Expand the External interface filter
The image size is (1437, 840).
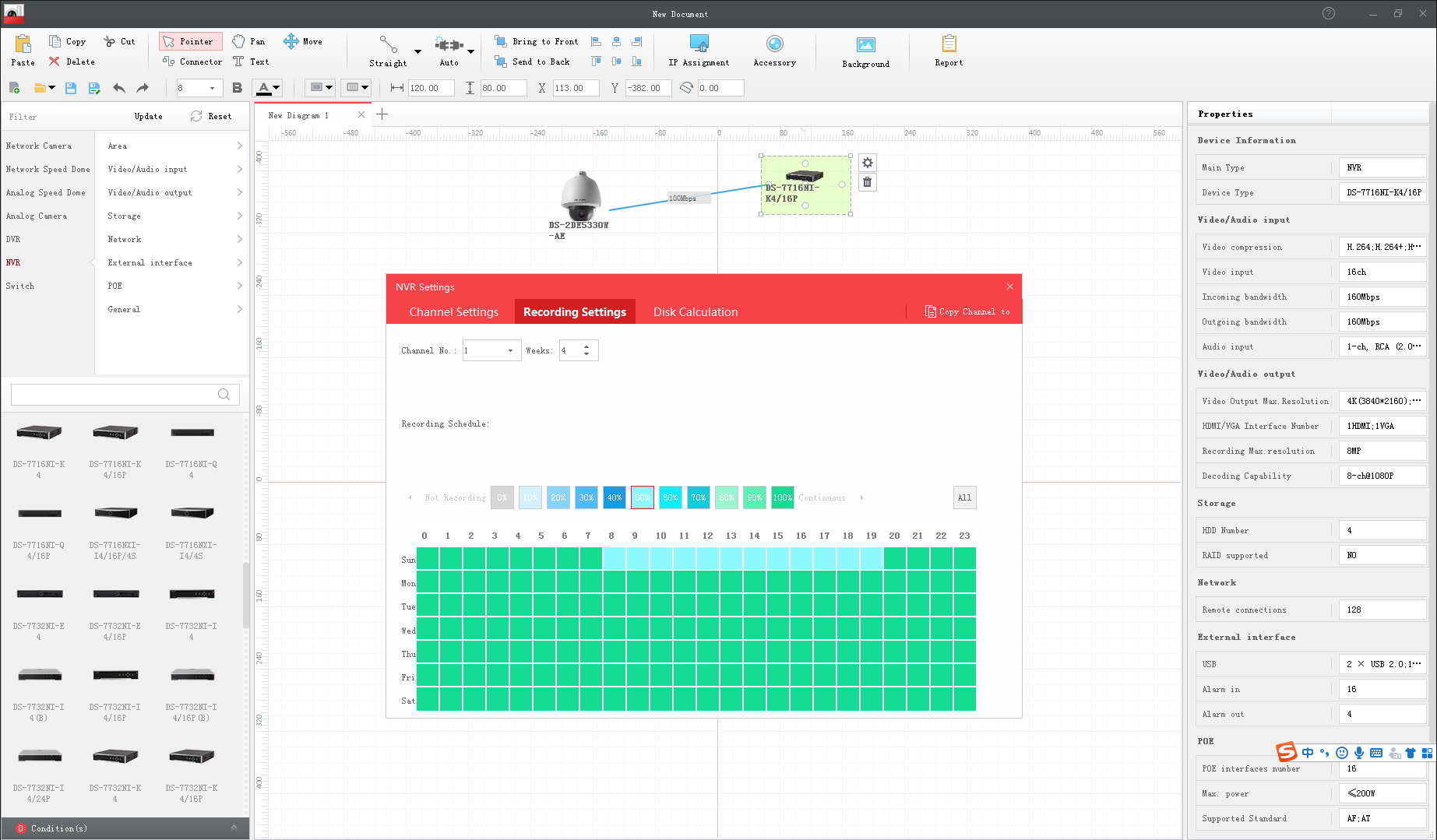click(174, 262)
